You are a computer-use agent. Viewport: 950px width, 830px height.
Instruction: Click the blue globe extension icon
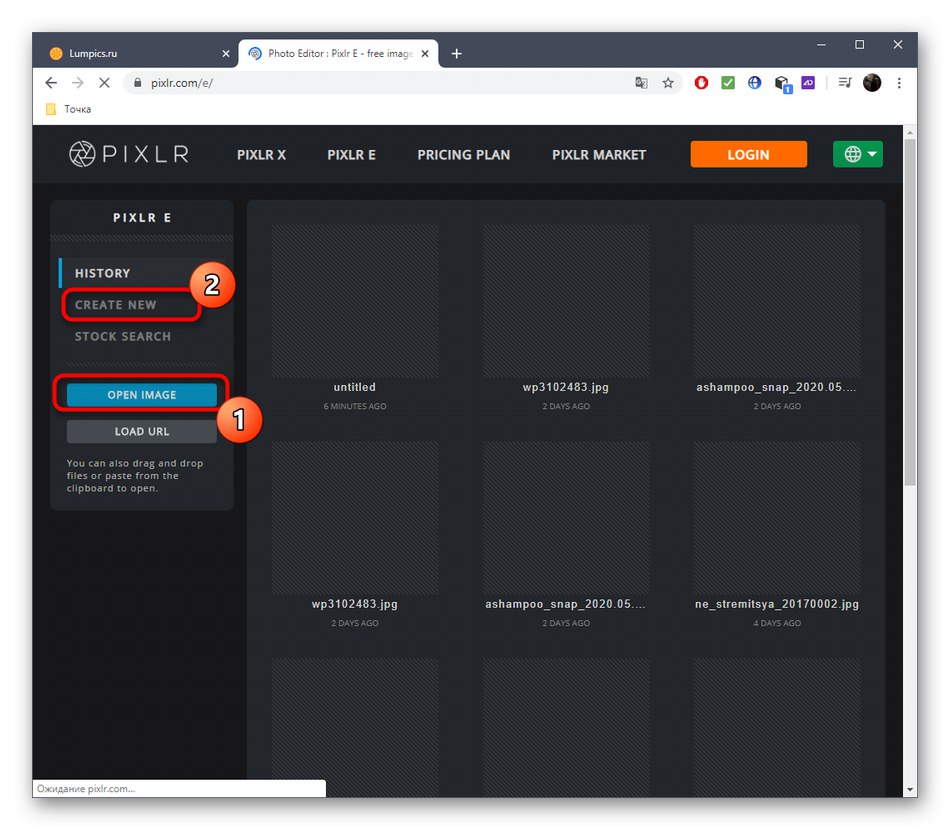pyautogui.click(x=754, y=83)
